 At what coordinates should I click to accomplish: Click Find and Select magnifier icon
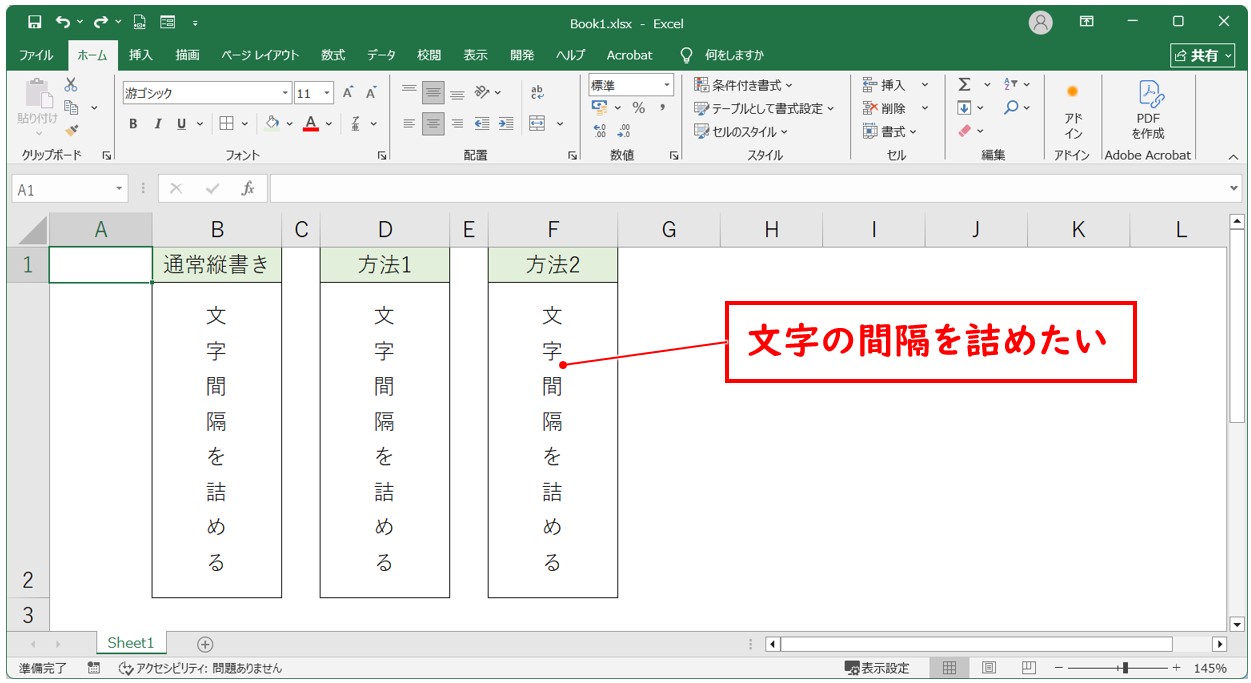tap(1011, 108)
